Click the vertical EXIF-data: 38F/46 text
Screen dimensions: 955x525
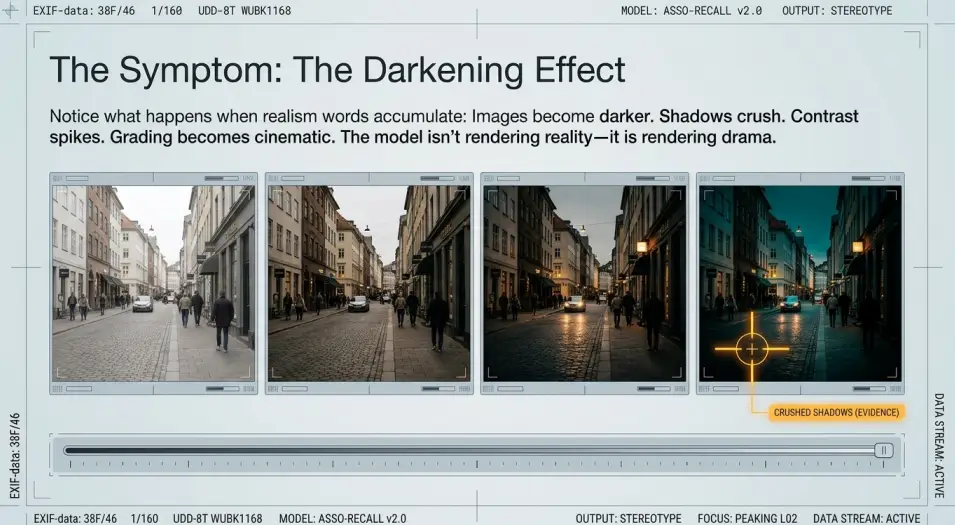coord(15,456)
